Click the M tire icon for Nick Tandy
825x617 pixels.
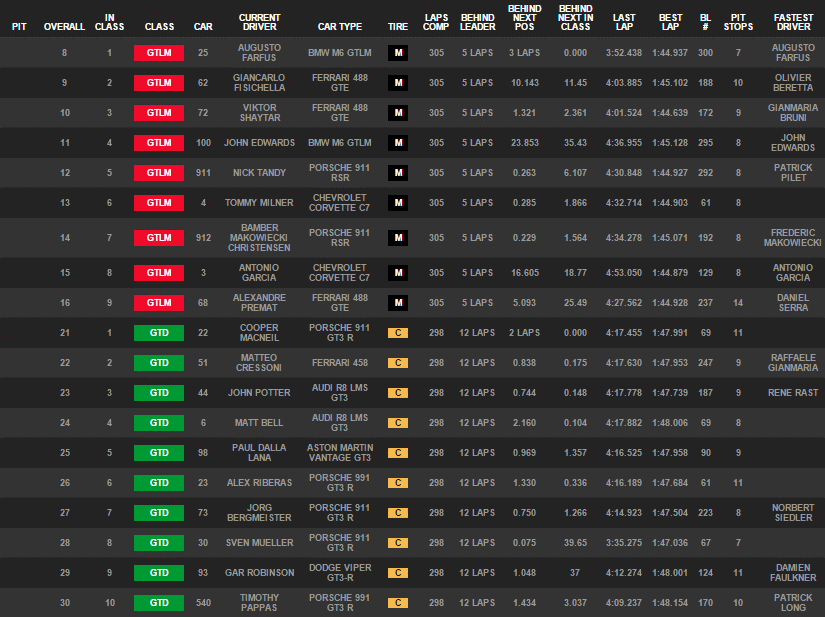[x=397, y=173]
